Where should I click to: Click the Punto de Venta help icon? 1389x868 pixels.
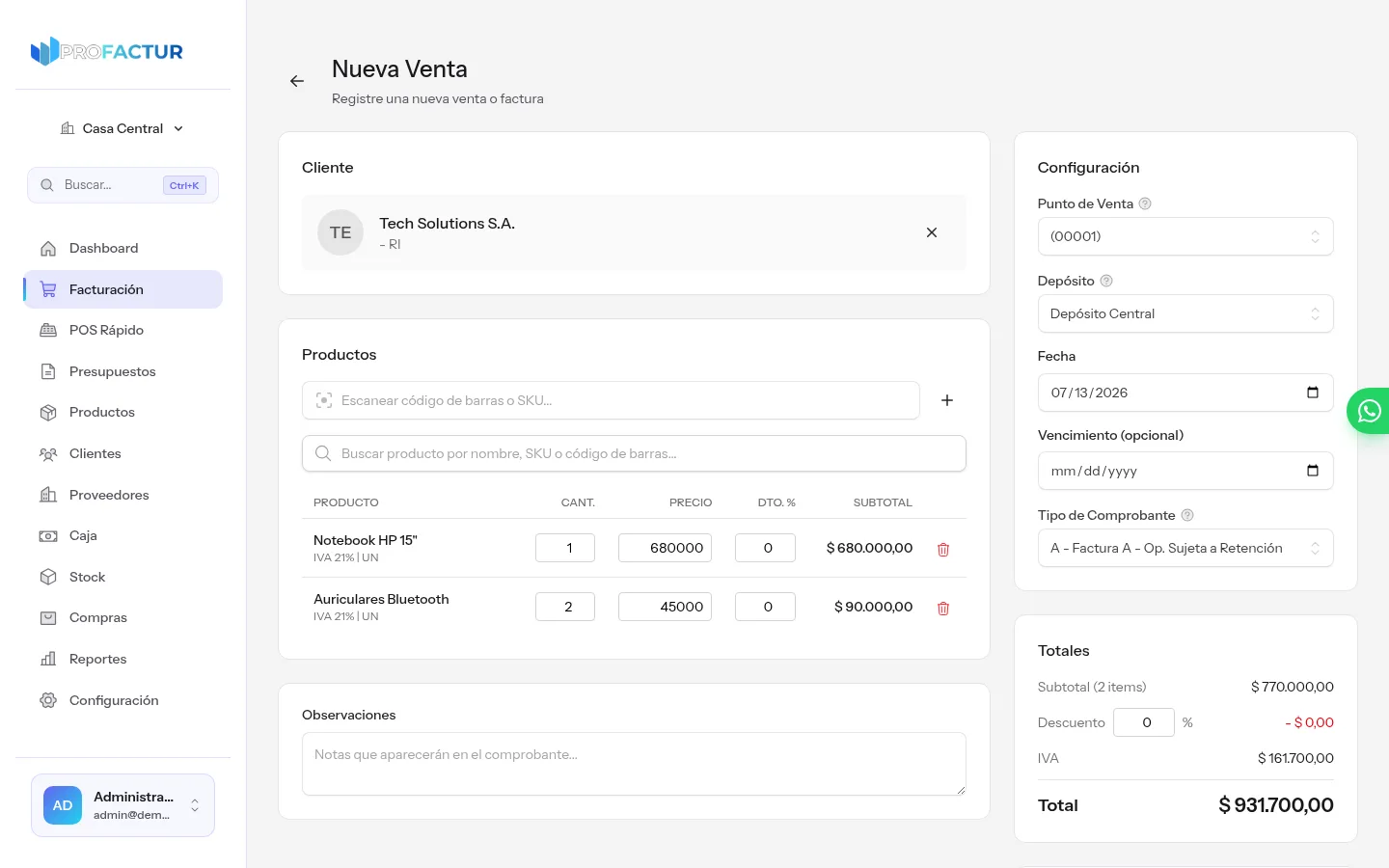pyautogui.click(x=1145, y=203)
